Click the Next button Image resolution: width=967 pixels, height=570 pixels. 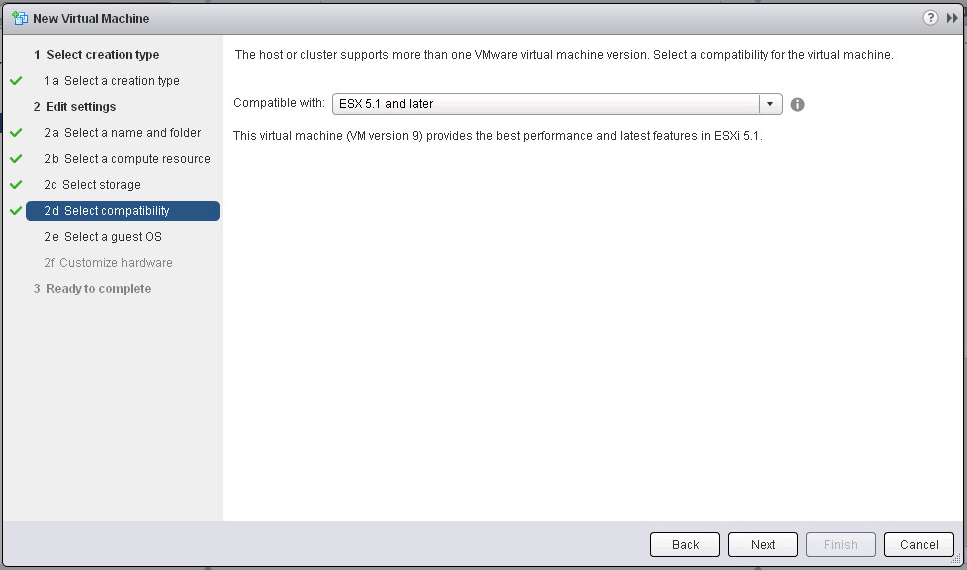point(763,544)
